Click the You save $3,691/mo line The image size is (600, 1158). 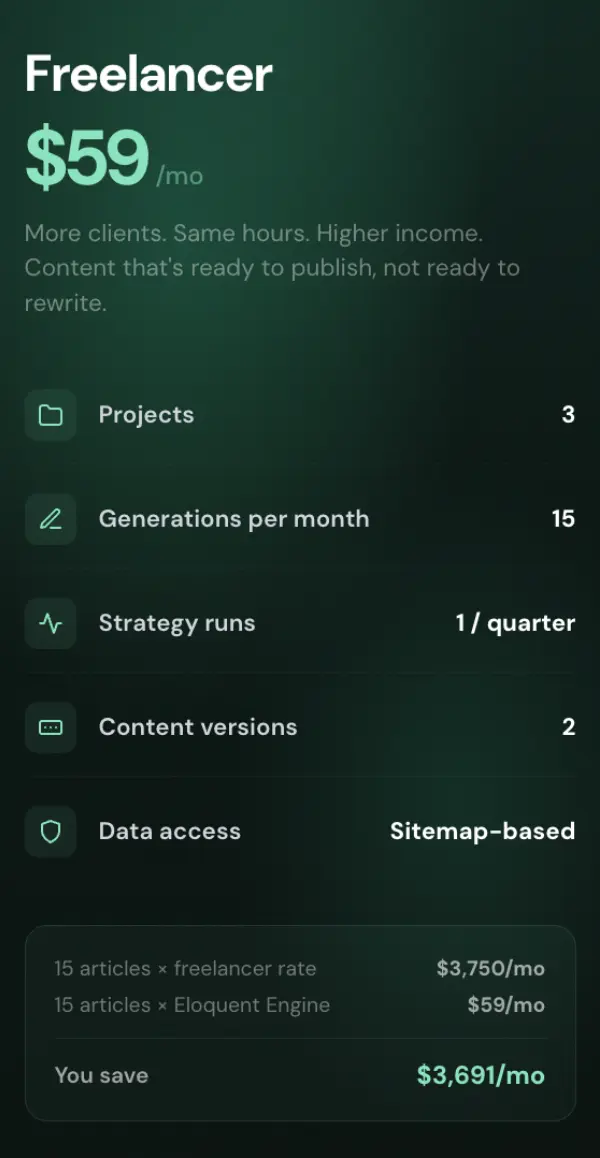coord(300,1075)
